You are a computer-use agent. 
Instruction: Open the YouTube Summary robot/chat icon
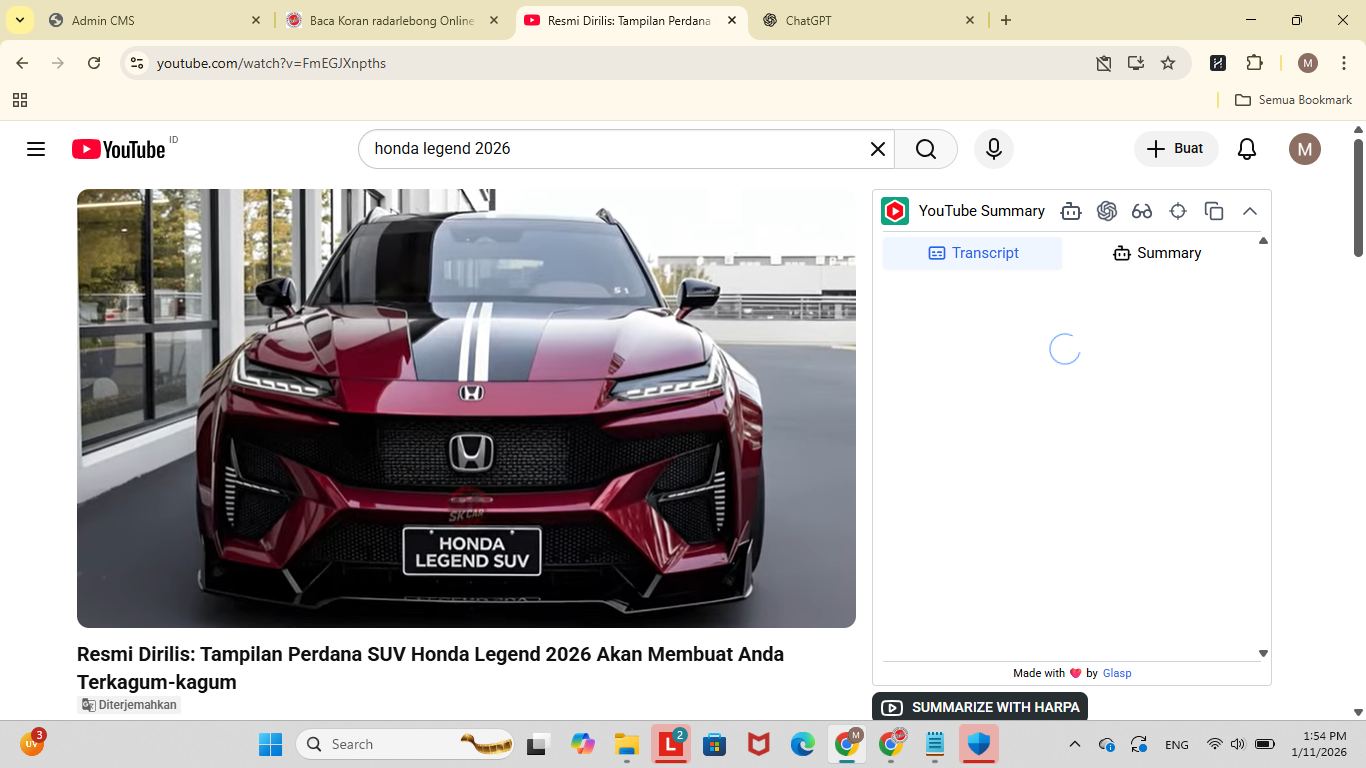click(1071, 211)
